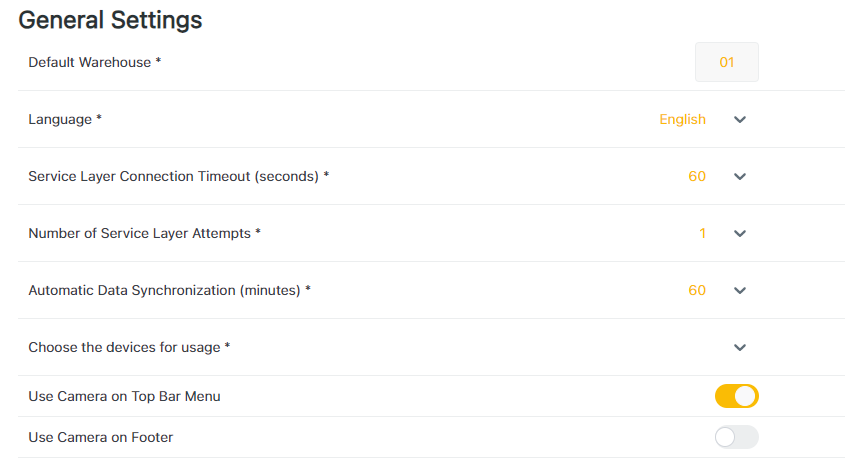This screenshot has height=474, width=845.
Task: Open the Language dropdown chevron
Action: click(740, 120)
